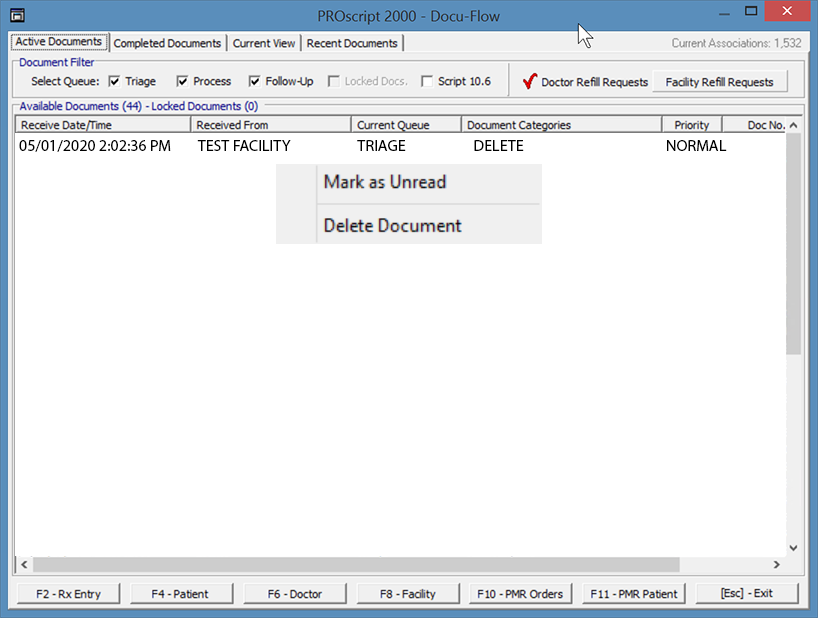Disable the Follow-Up queue checkbox
The image size is (818, 618).
click(x=255, y=81)
